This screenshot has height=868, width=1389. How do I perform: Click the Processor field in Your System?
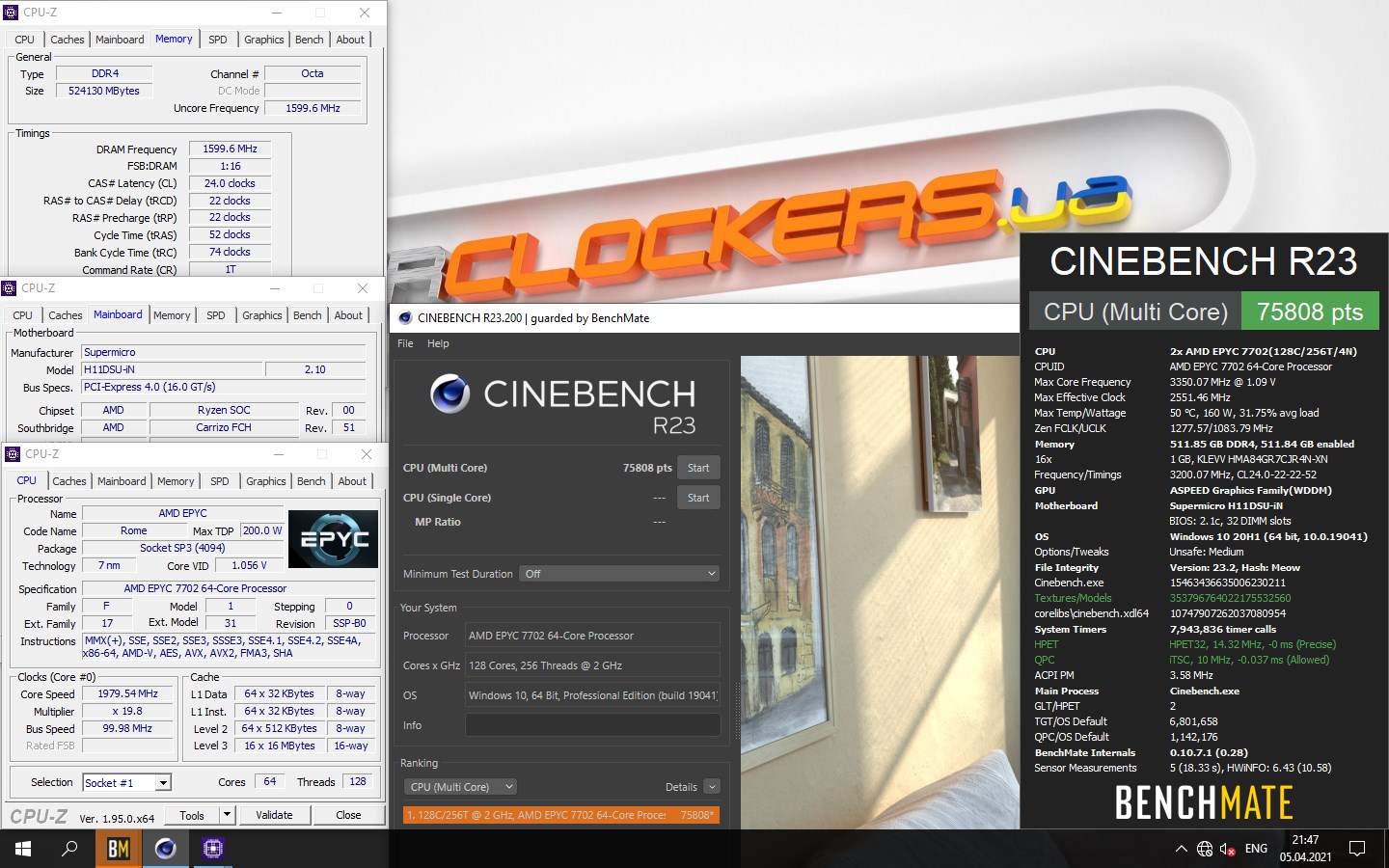pos(592,636)
